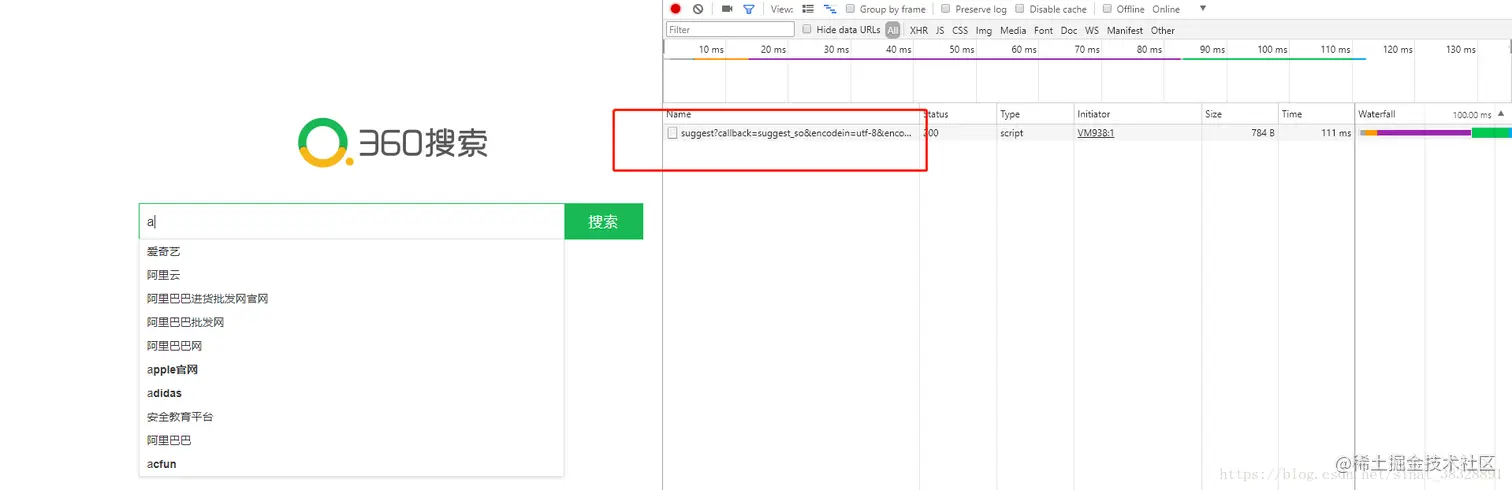Select suggestion acfun
Viewport: 1512px width, 490px height.
tap(351, 464)
